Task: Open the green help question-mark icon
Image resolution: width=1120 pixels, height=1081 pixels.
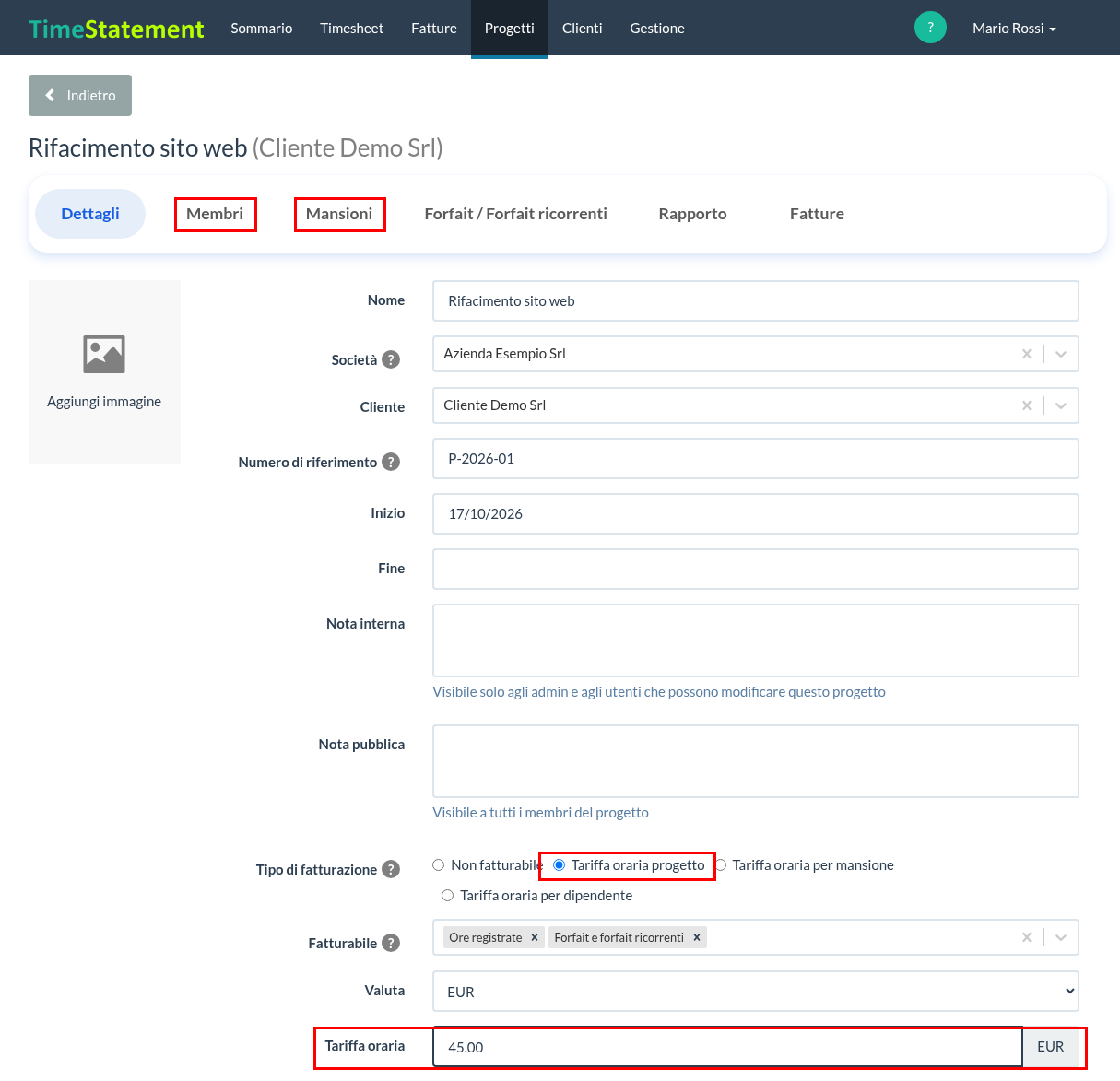Action: pyautogui.click(x=930, y=28)
